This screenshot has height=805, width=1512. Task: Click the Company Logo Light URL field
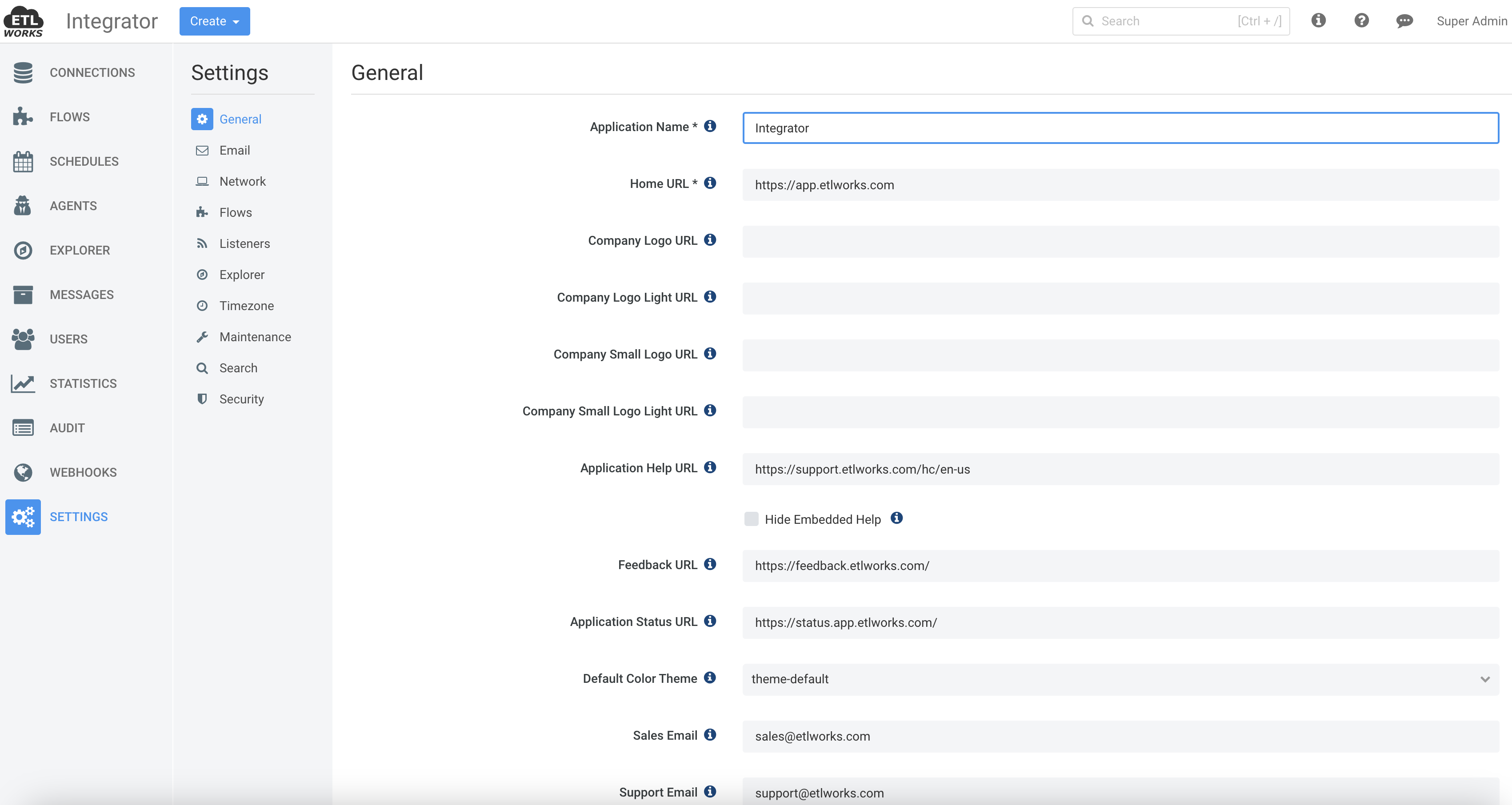tap(1120, 299)
